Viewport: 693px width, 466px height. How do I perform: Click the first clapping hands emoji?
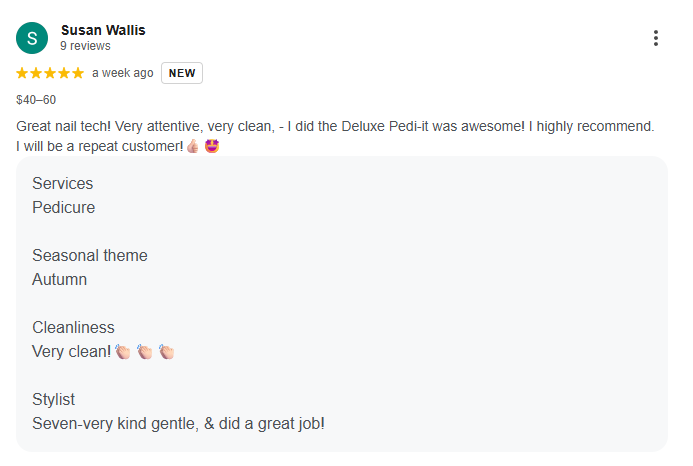[x=123, y=352]
